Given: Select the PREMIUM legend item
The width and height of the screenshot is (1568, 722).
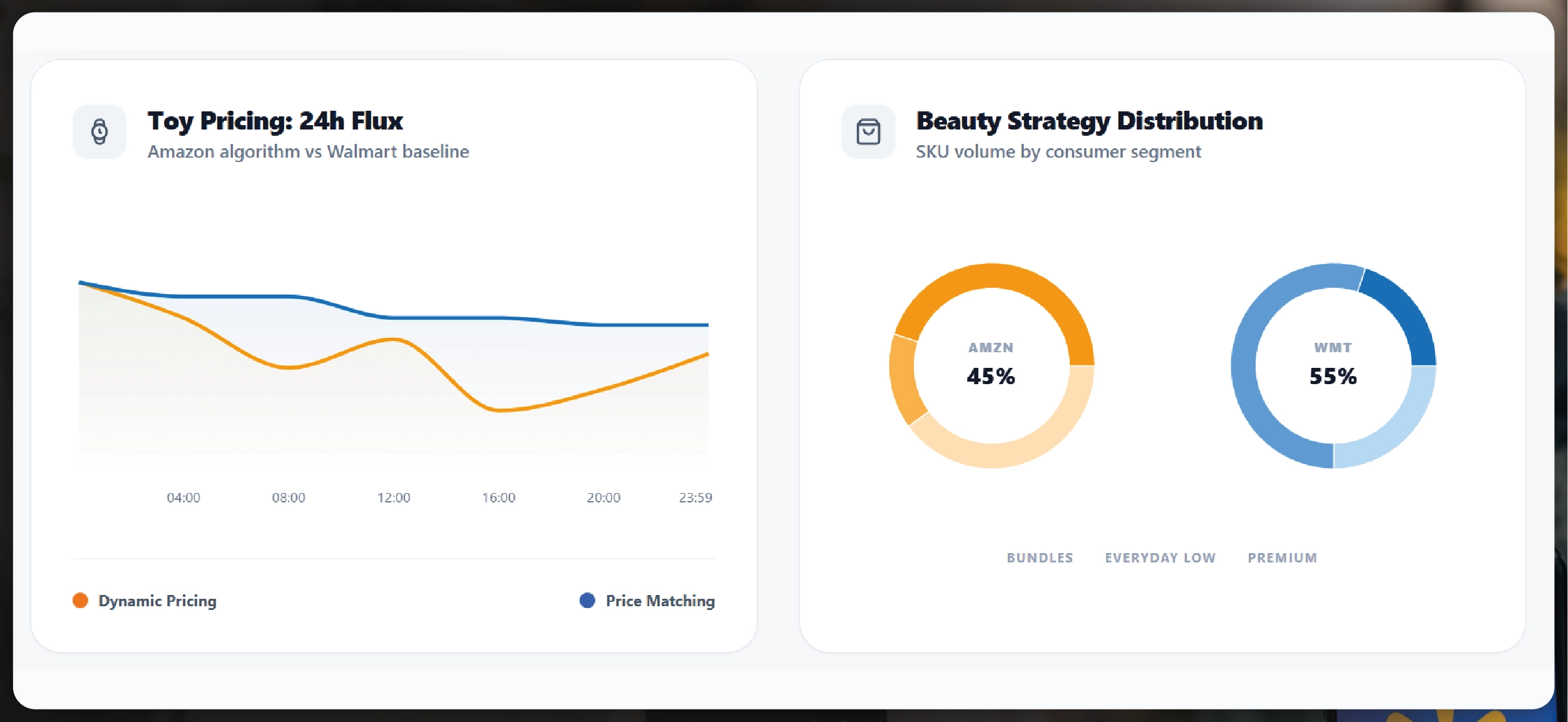Looking at the screenshot, I should tap(1282, 557).
